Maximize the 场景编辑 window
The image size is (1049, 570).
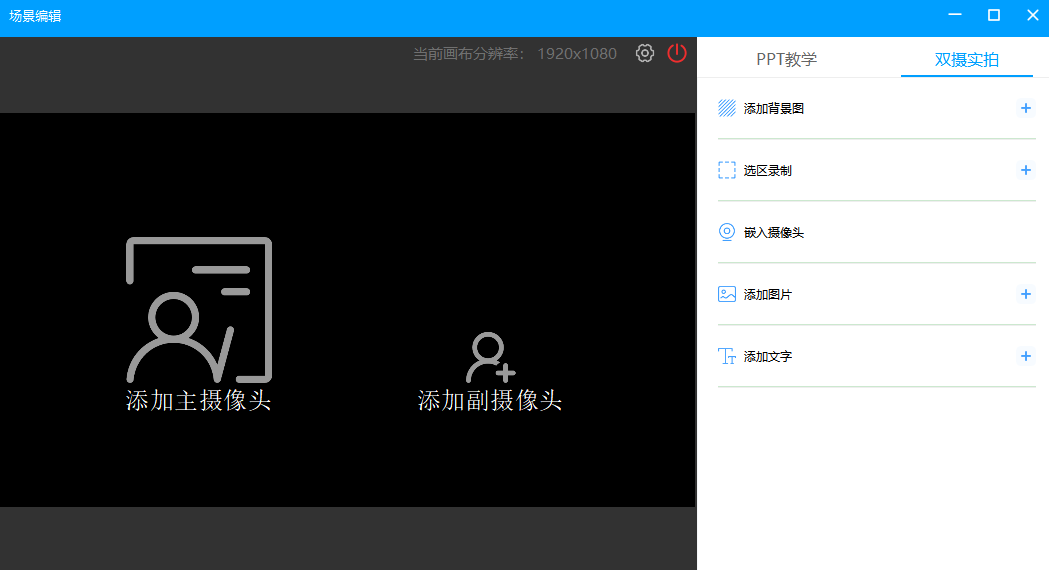click(993, 15)
